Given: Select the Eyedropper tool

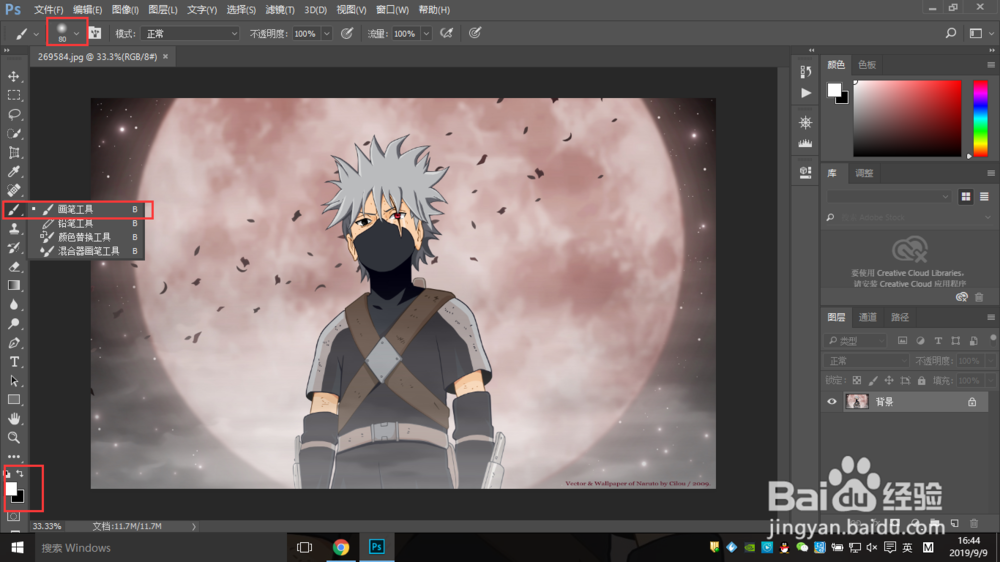Looking at the screenshot, I should pos(13,172).
